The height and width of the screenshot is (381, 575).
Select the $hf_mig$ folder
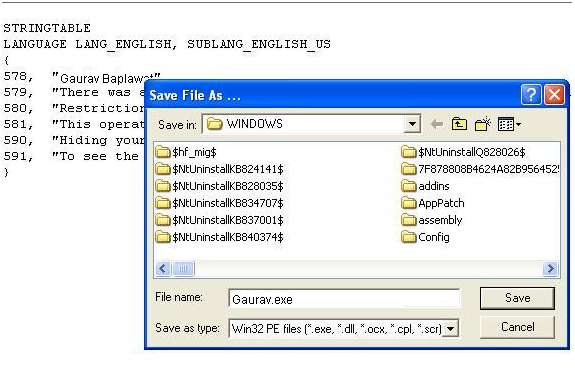(x=186, y=152)
